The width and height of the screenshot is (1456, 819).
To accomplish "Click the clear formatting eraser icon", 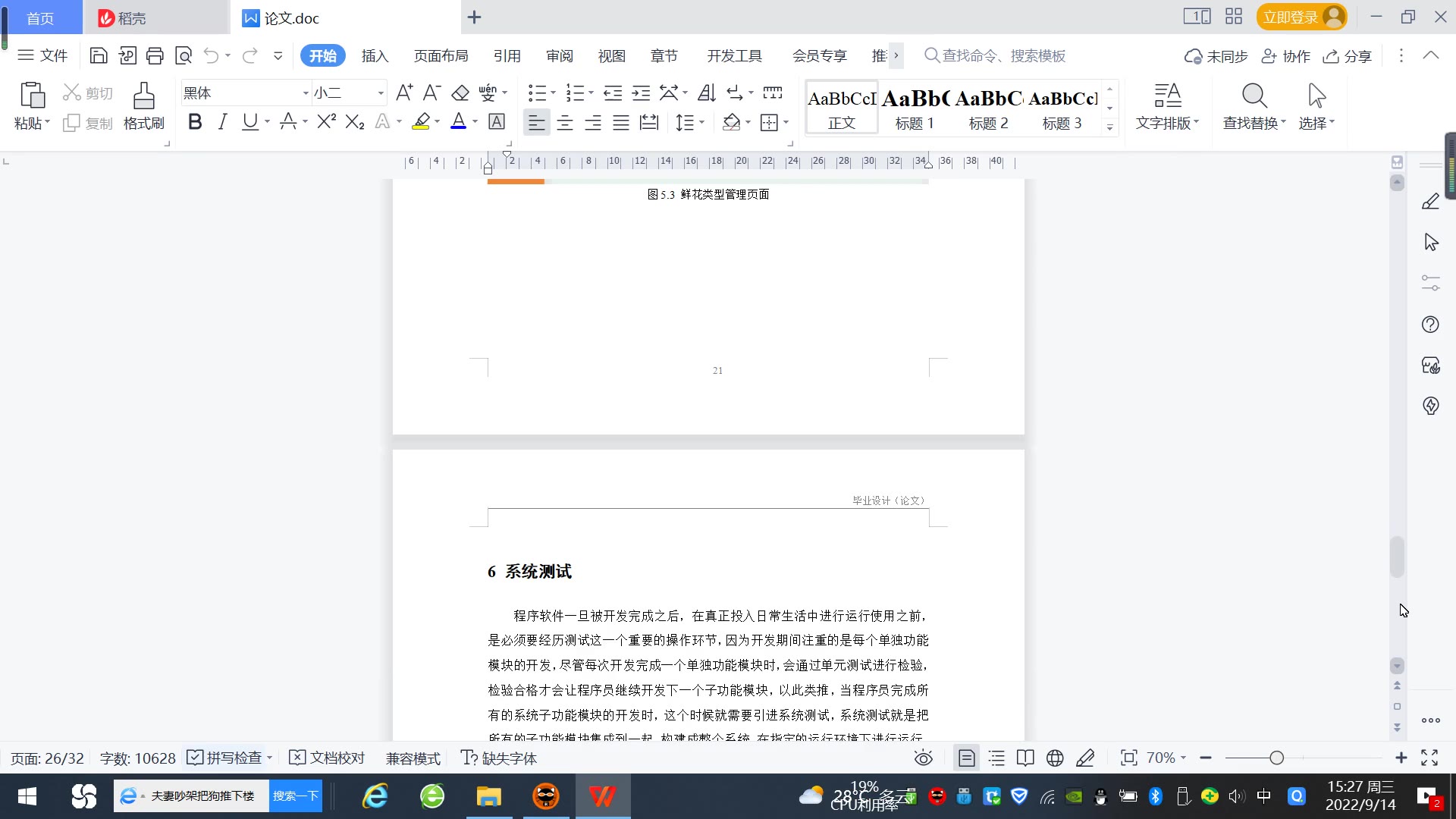I will click(460, 93).
